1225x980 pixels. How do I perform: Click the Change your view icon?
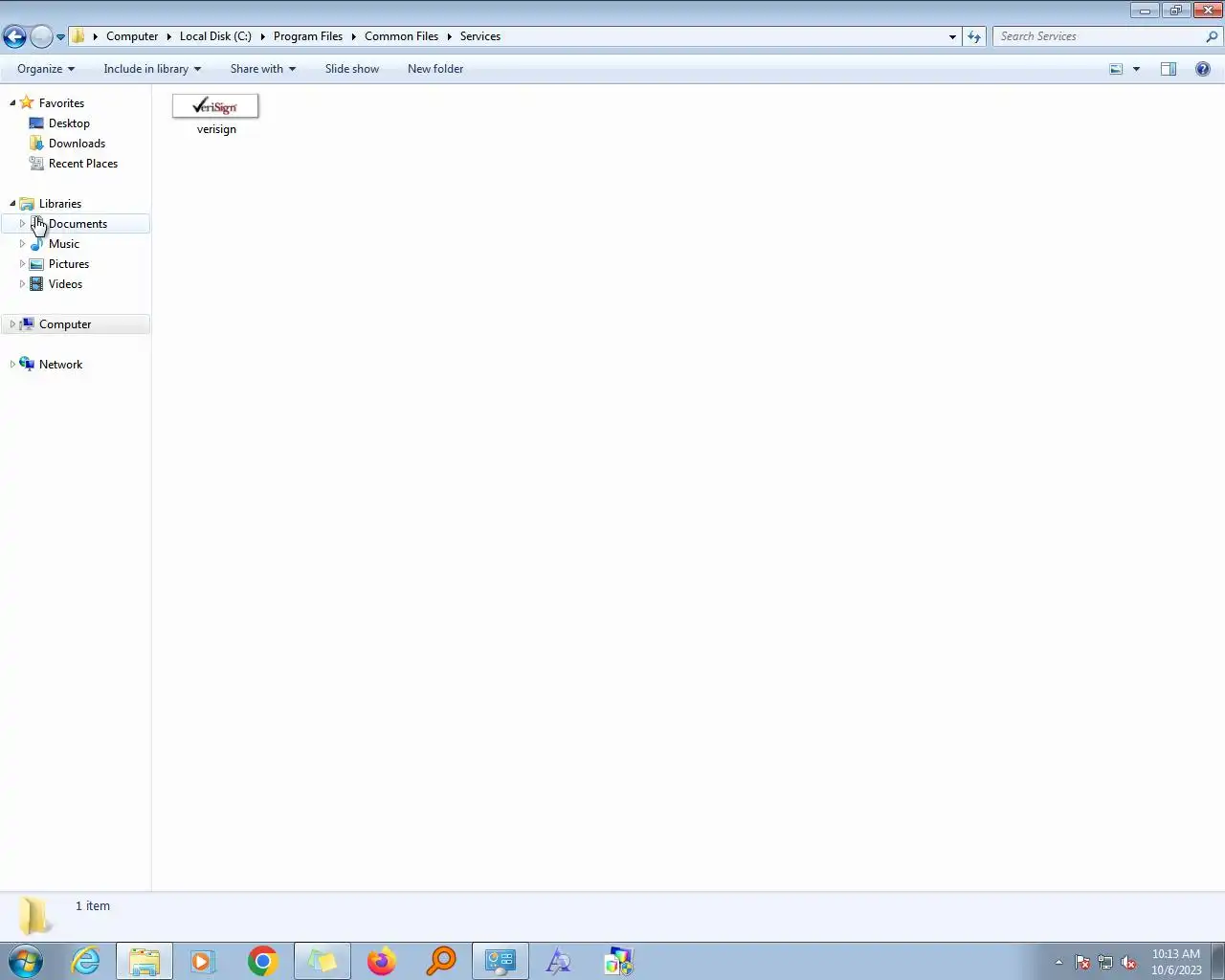click(1116, 69)
